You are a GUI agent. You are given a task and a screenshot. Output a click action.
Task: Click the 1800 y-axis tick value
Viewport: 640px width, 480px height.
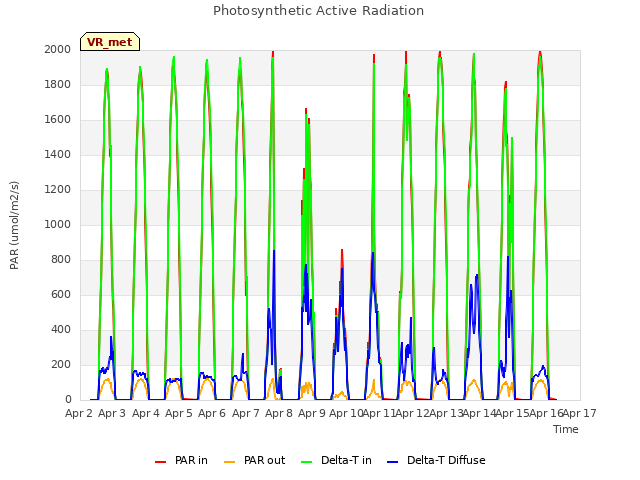[58, 84]
